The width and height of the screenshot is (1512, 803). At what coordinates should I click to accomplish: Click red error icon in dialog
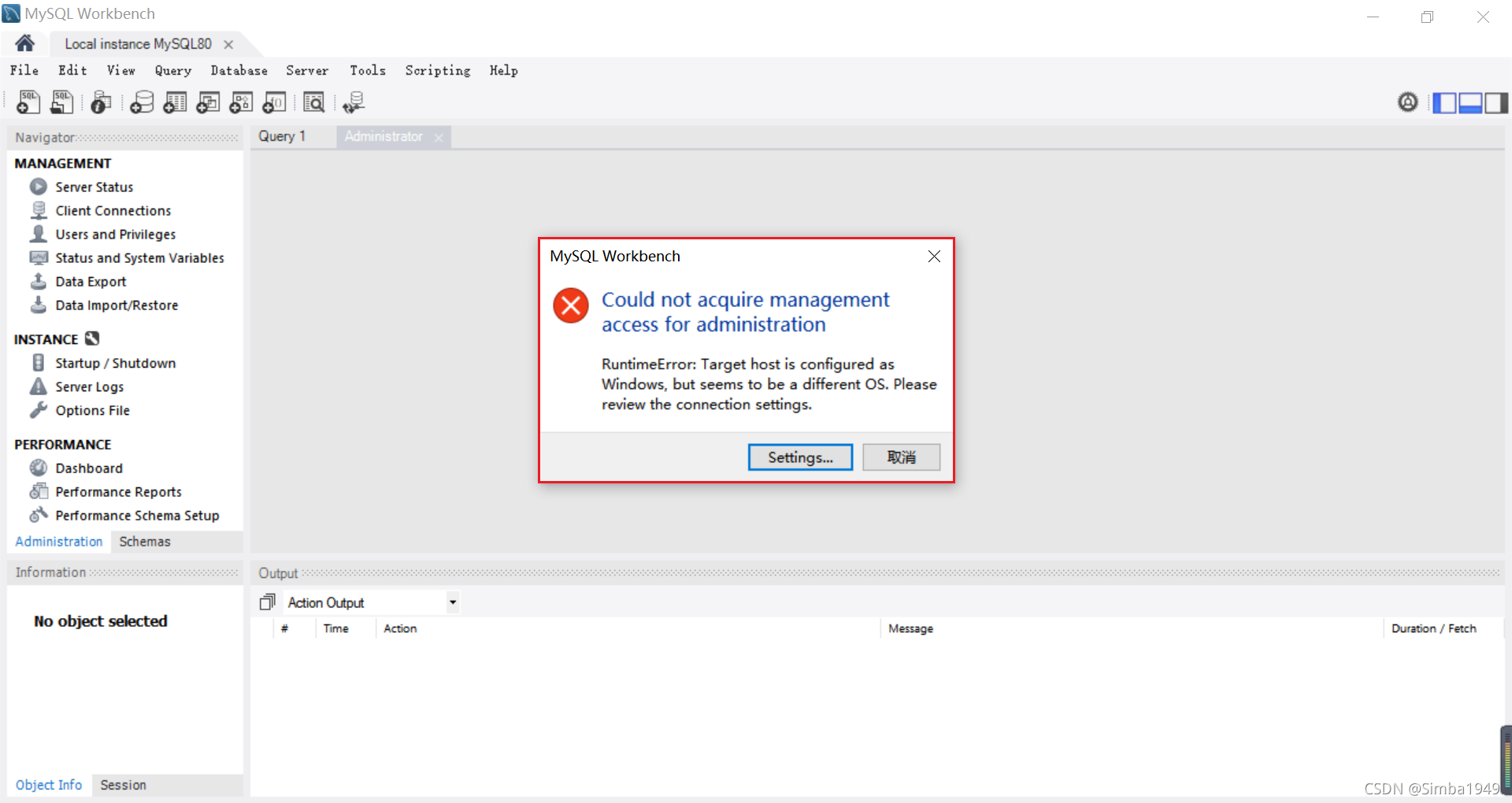coord(571,305)
